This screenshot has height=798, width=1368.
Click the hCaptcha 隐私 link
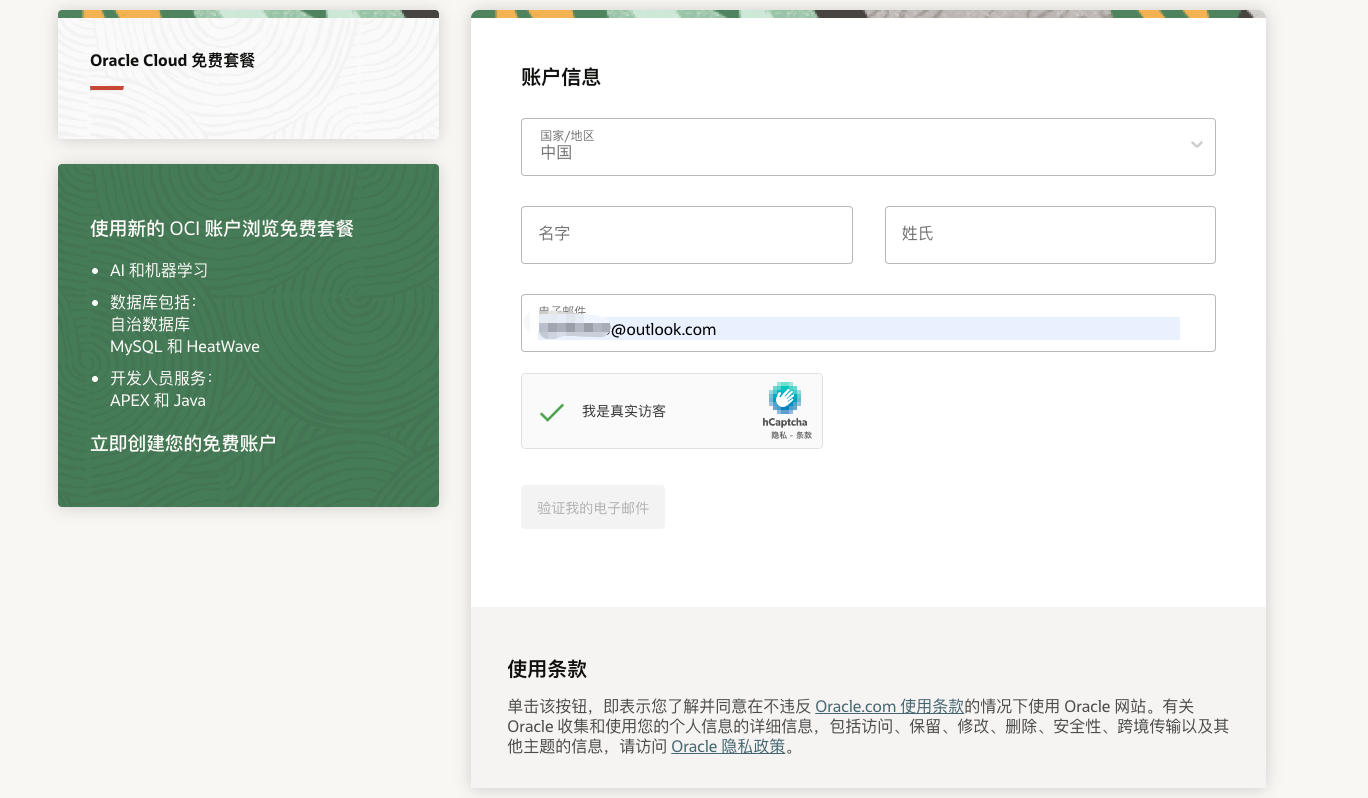[777, 436]
